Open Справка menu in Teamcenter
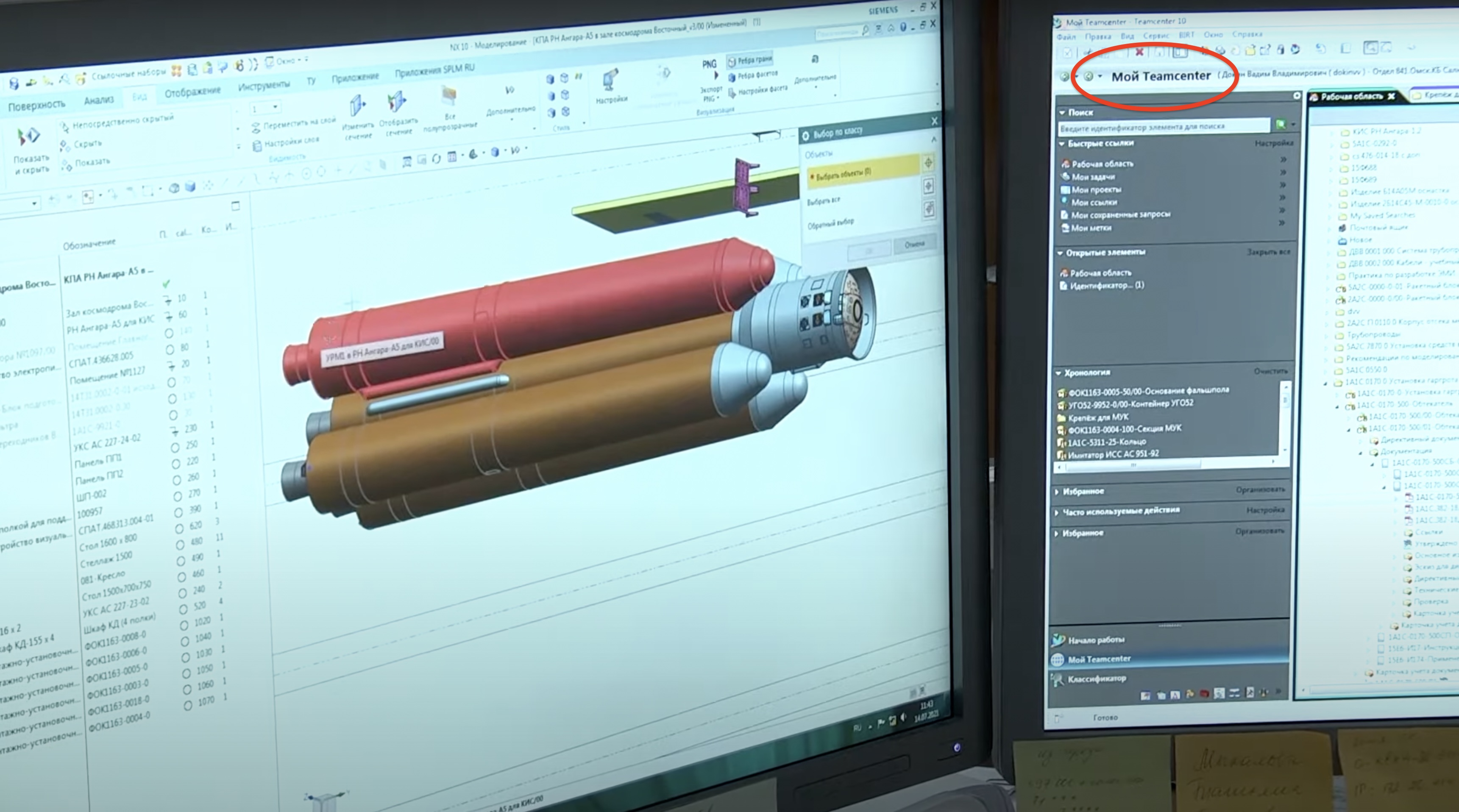 1247,34
